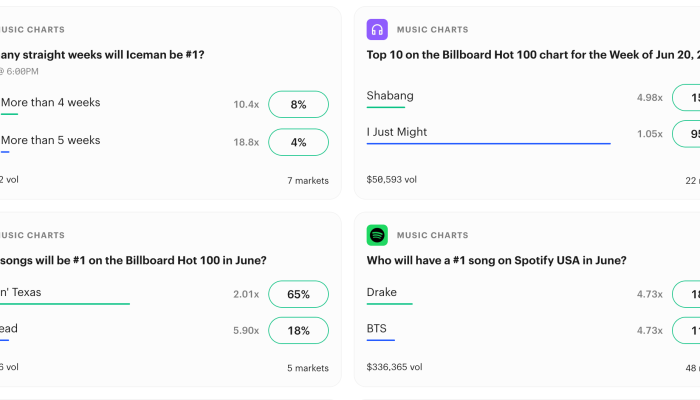The image size is (700, 400).
Task: Click the purple headphones Music Charts icon
Action: 377,29
